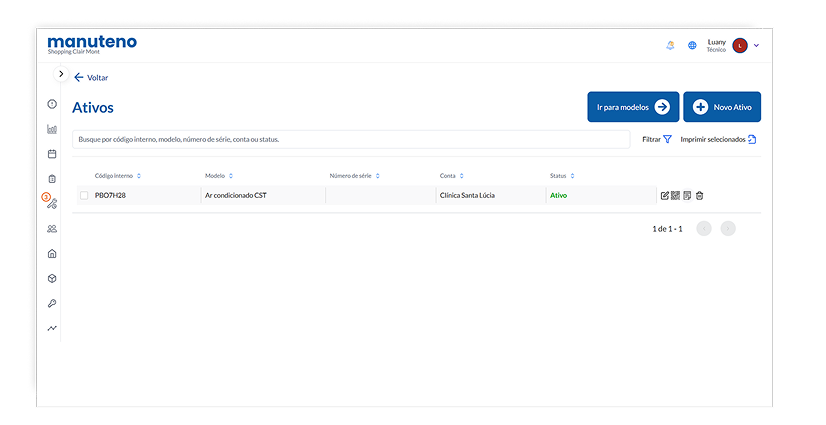826x425 pixels.
Task: Click the Voltar back link
Action: pyautogui.click(x=91, y=77)
